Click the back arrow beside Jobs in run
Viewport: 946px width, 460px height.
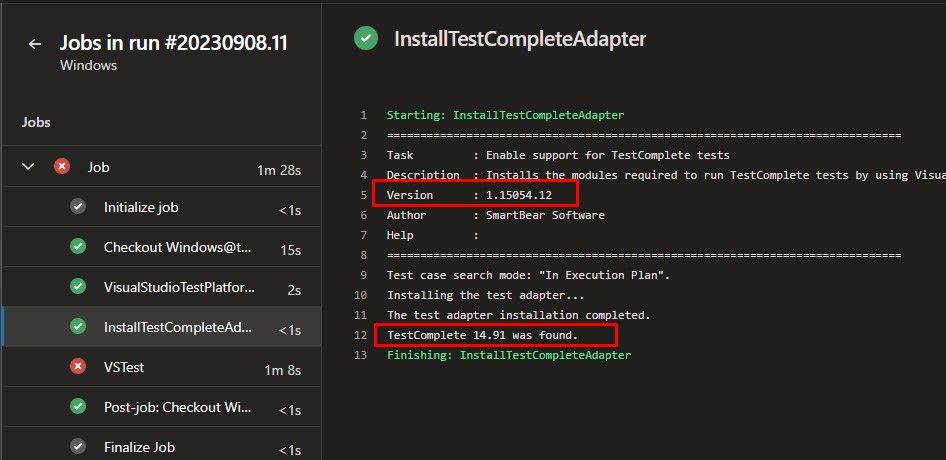point(35,44)
